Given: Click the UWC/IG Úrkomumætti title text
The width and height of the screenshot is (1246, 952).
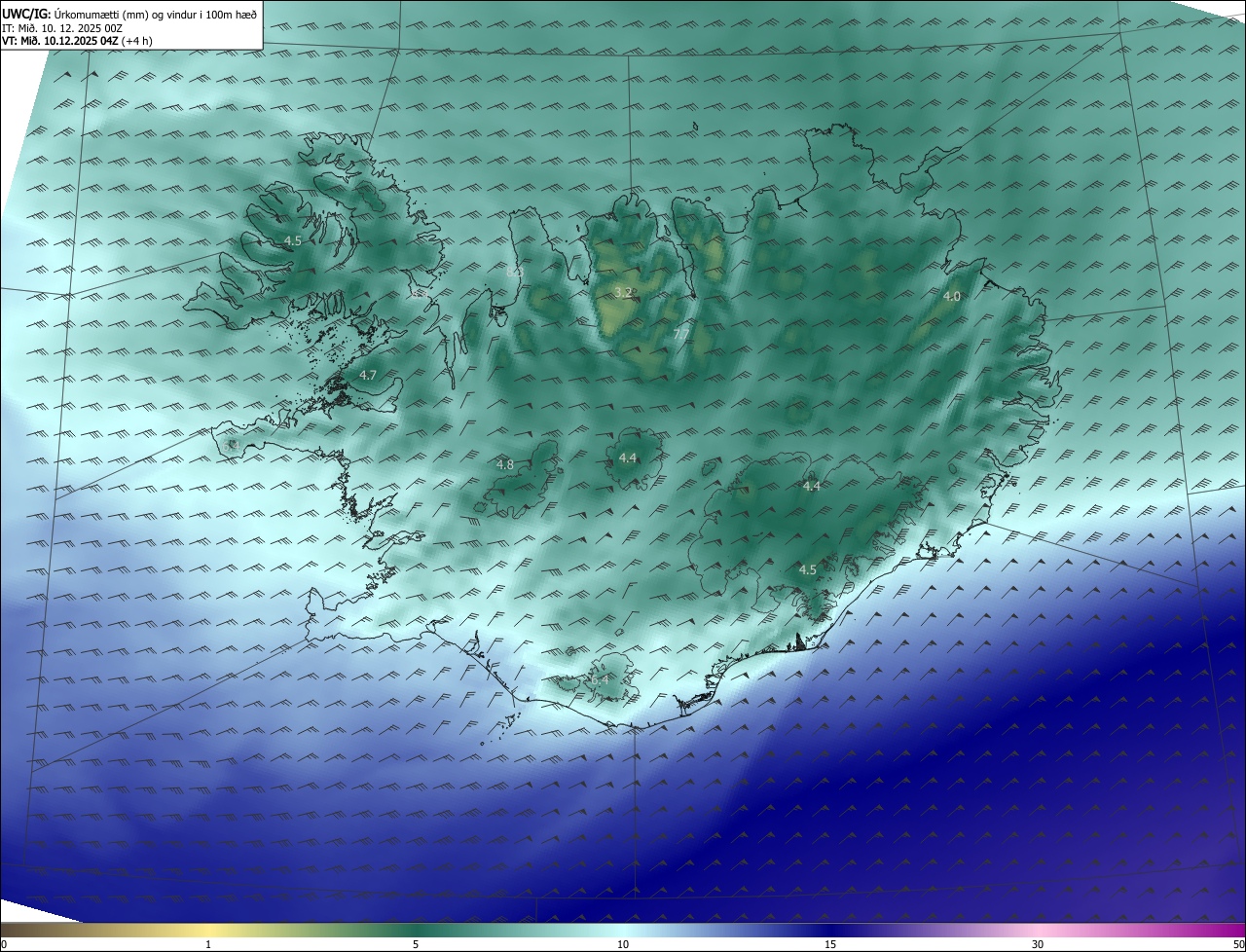Looking at the screenshot, I should click(x=129, y=13).
